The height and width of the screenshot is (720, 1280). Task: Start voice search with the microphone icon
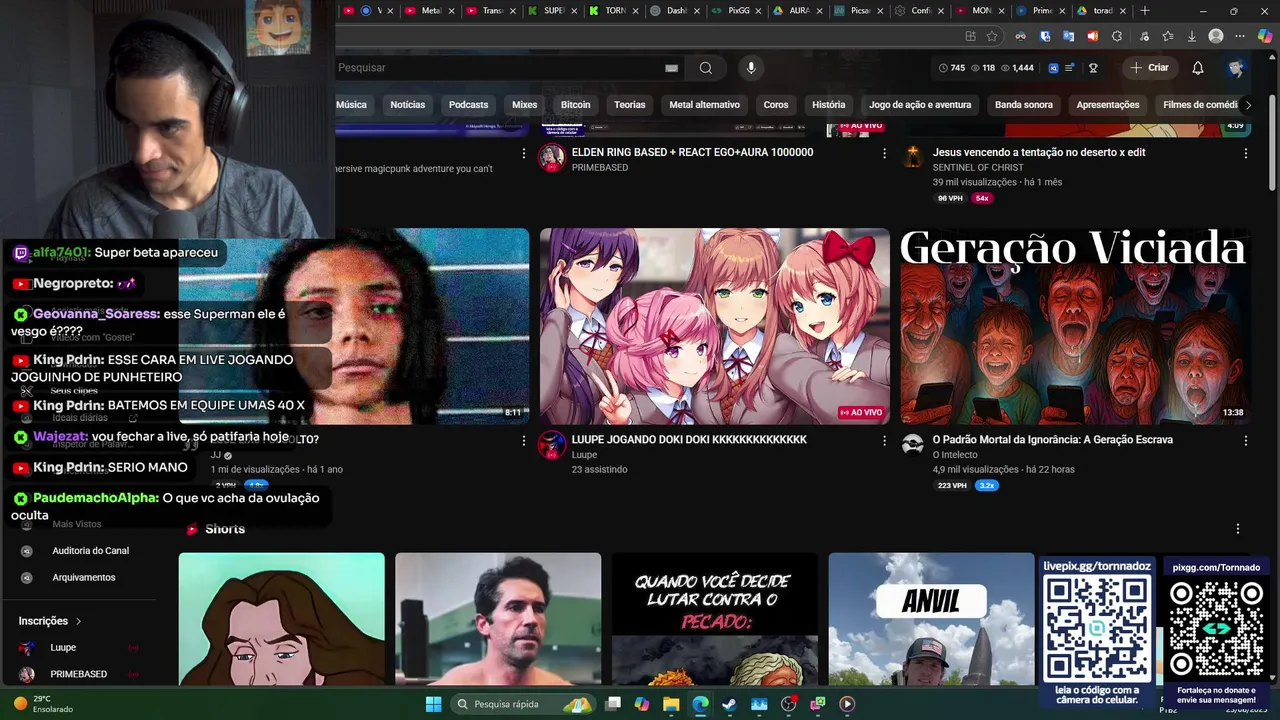(751, 68)
